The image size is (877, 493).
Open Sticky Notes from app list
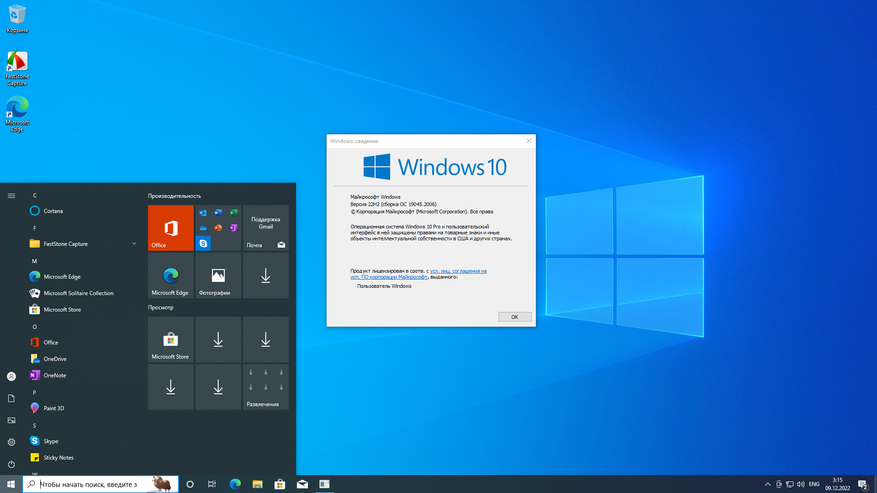[83, 457]
